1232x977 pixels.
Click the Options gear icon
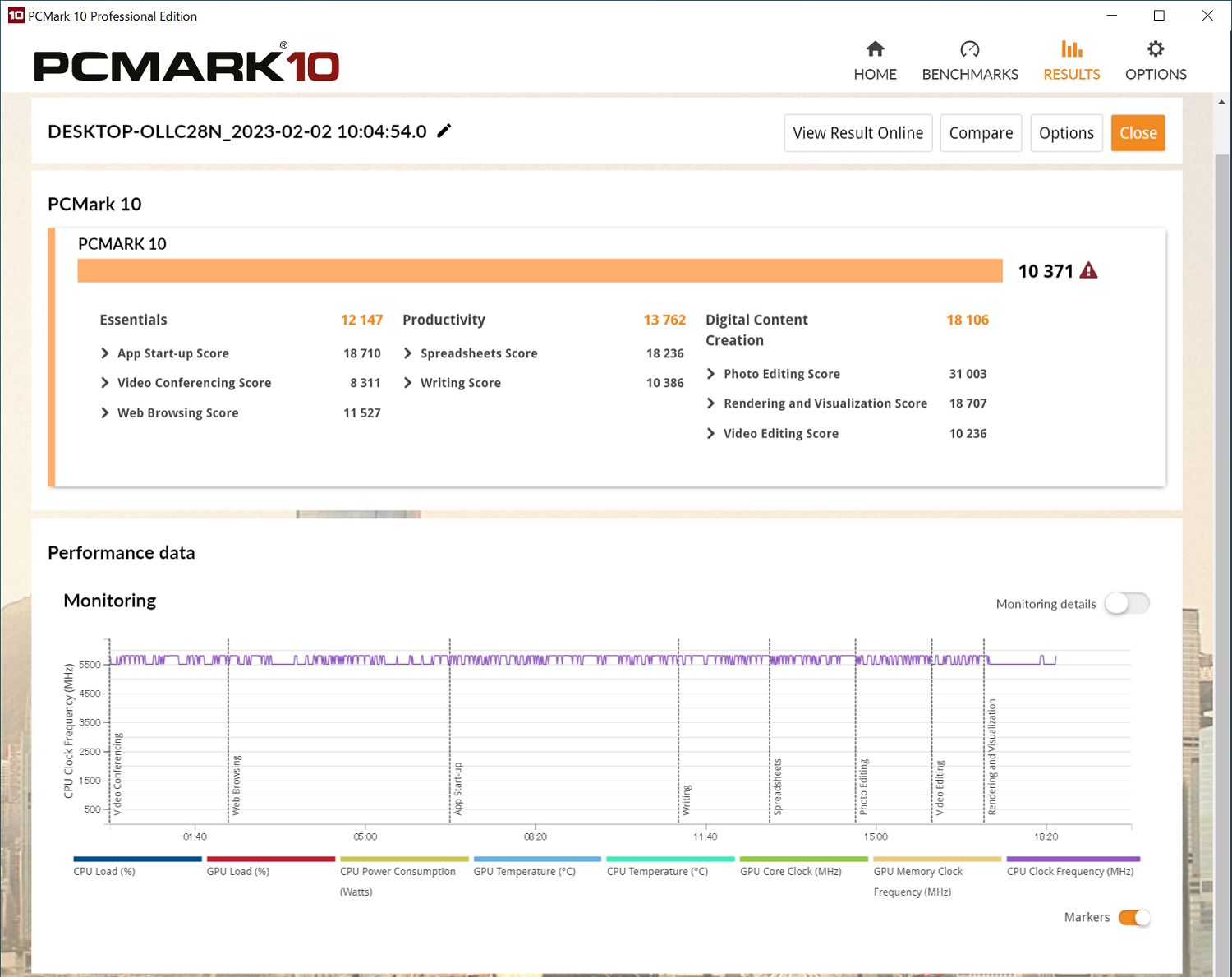point(1156,49)
